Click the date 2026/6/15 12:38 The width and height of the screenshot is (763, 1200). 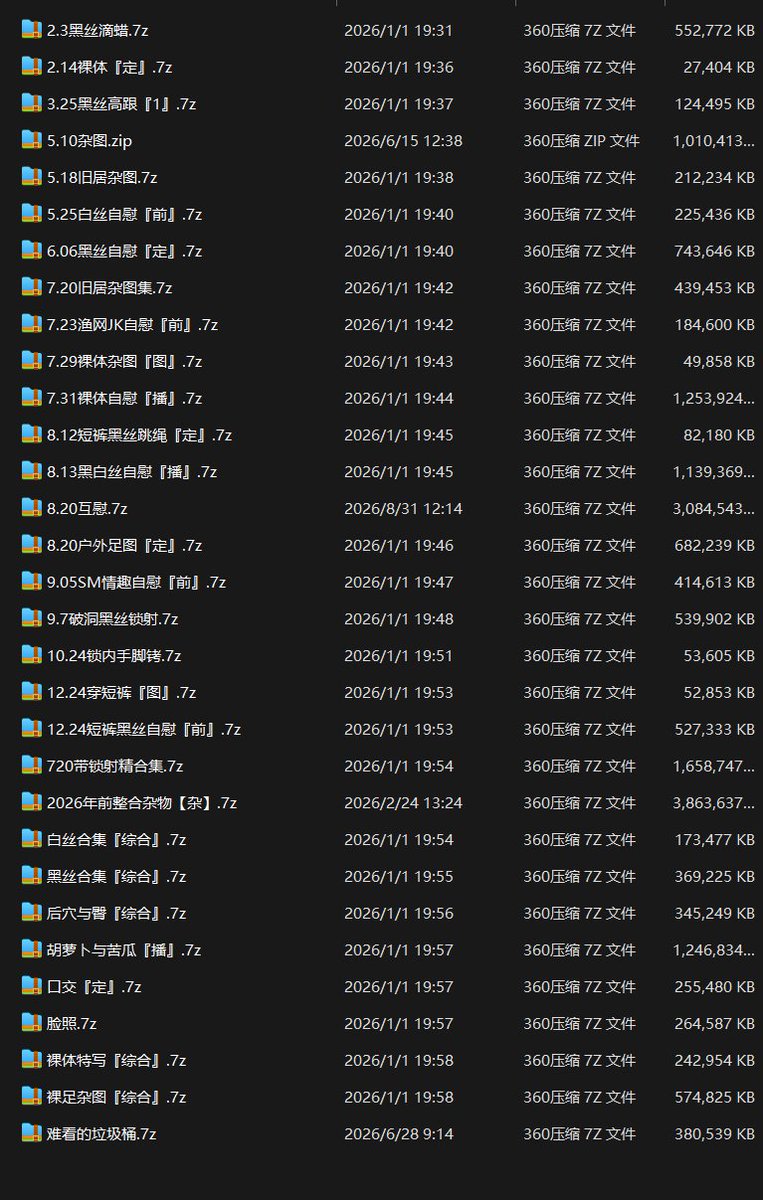click(403, 141)
